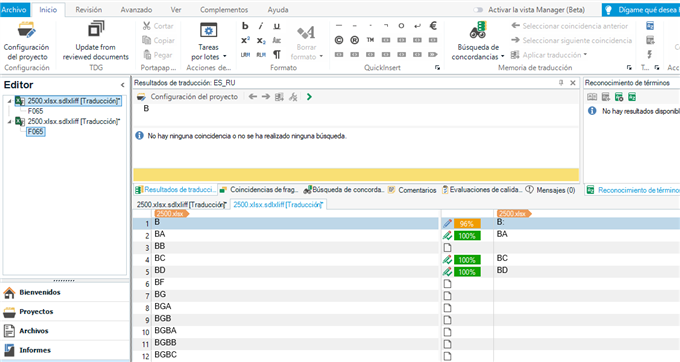Switch to Comentarios tab
680x362 pixels.
412,190
